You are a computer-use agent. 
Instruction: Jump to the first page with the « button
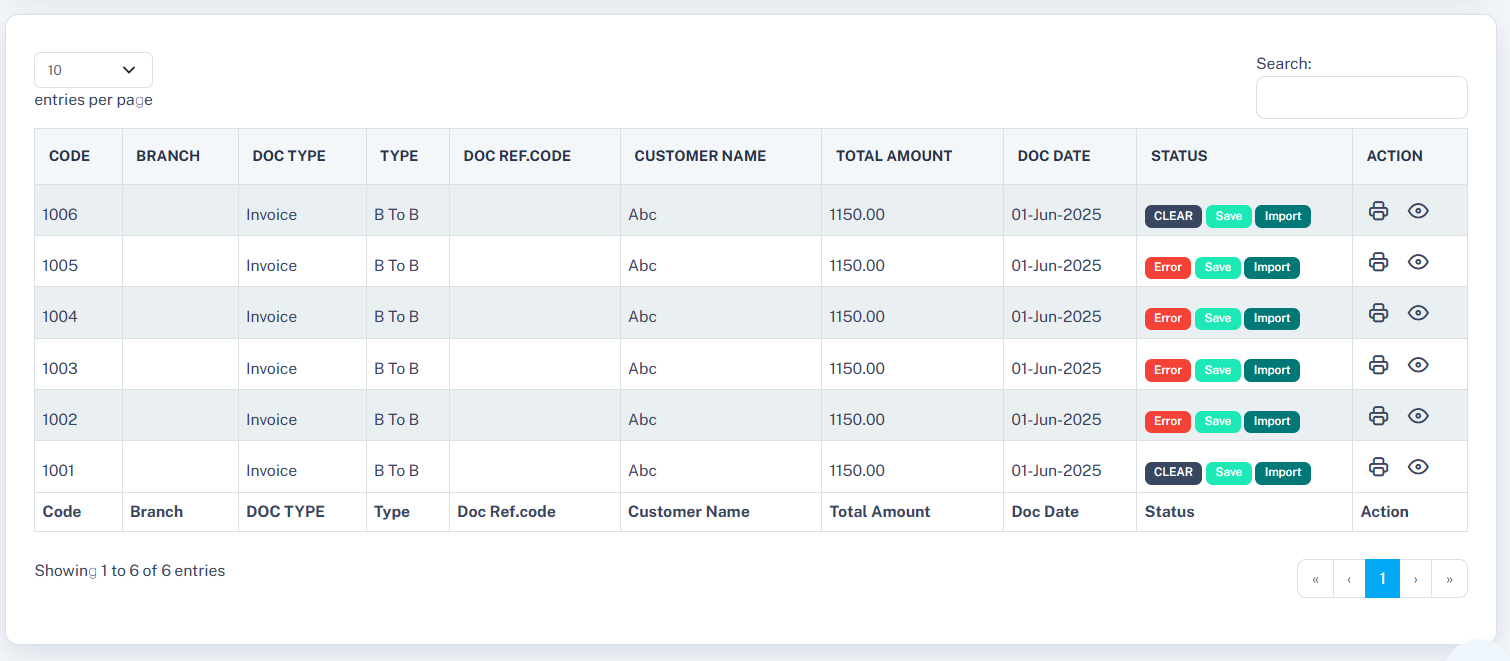click(x=1315, y=579)
